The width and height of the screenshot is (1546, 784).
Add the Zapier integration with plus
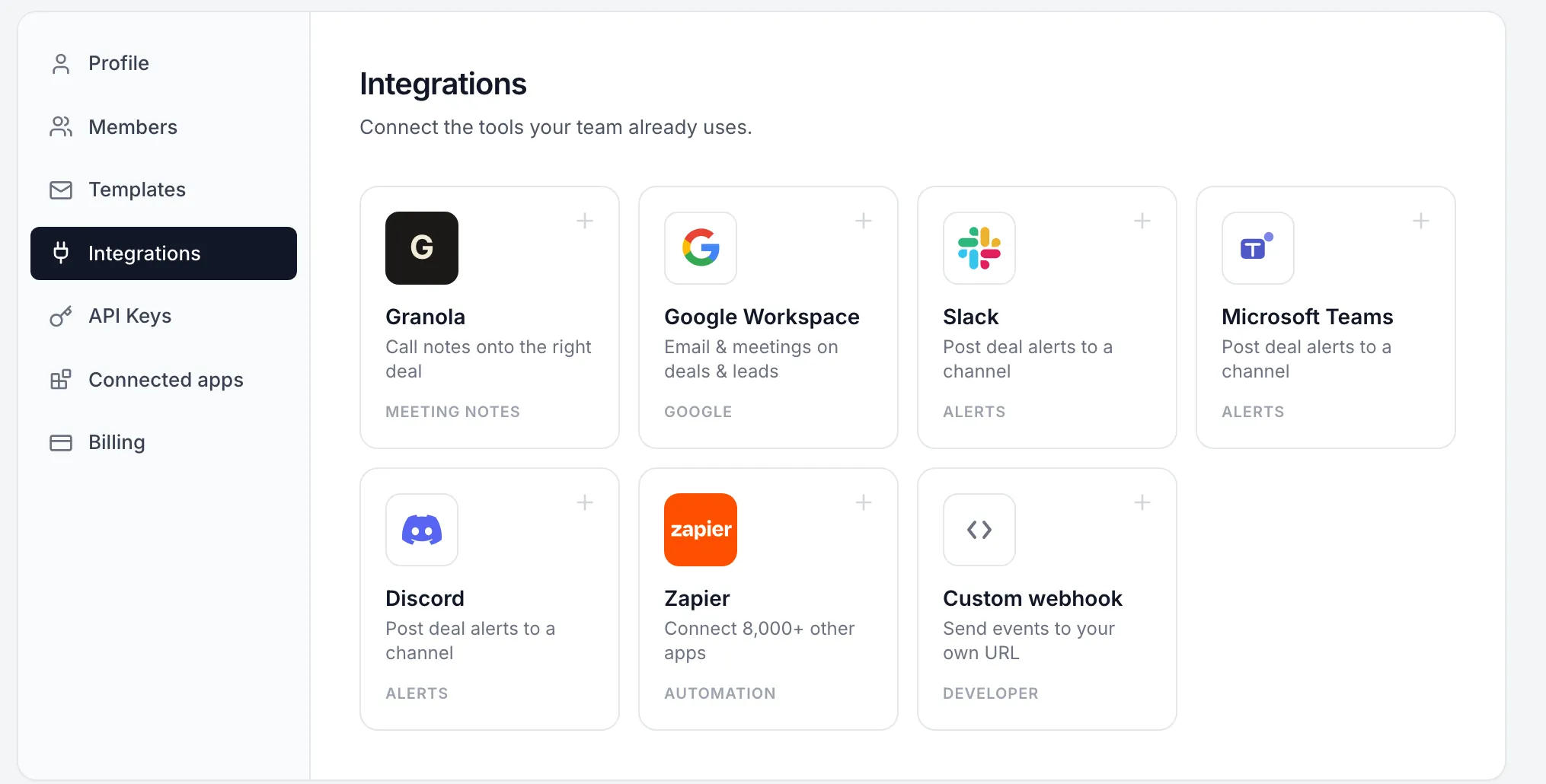(x=864, y=502)
